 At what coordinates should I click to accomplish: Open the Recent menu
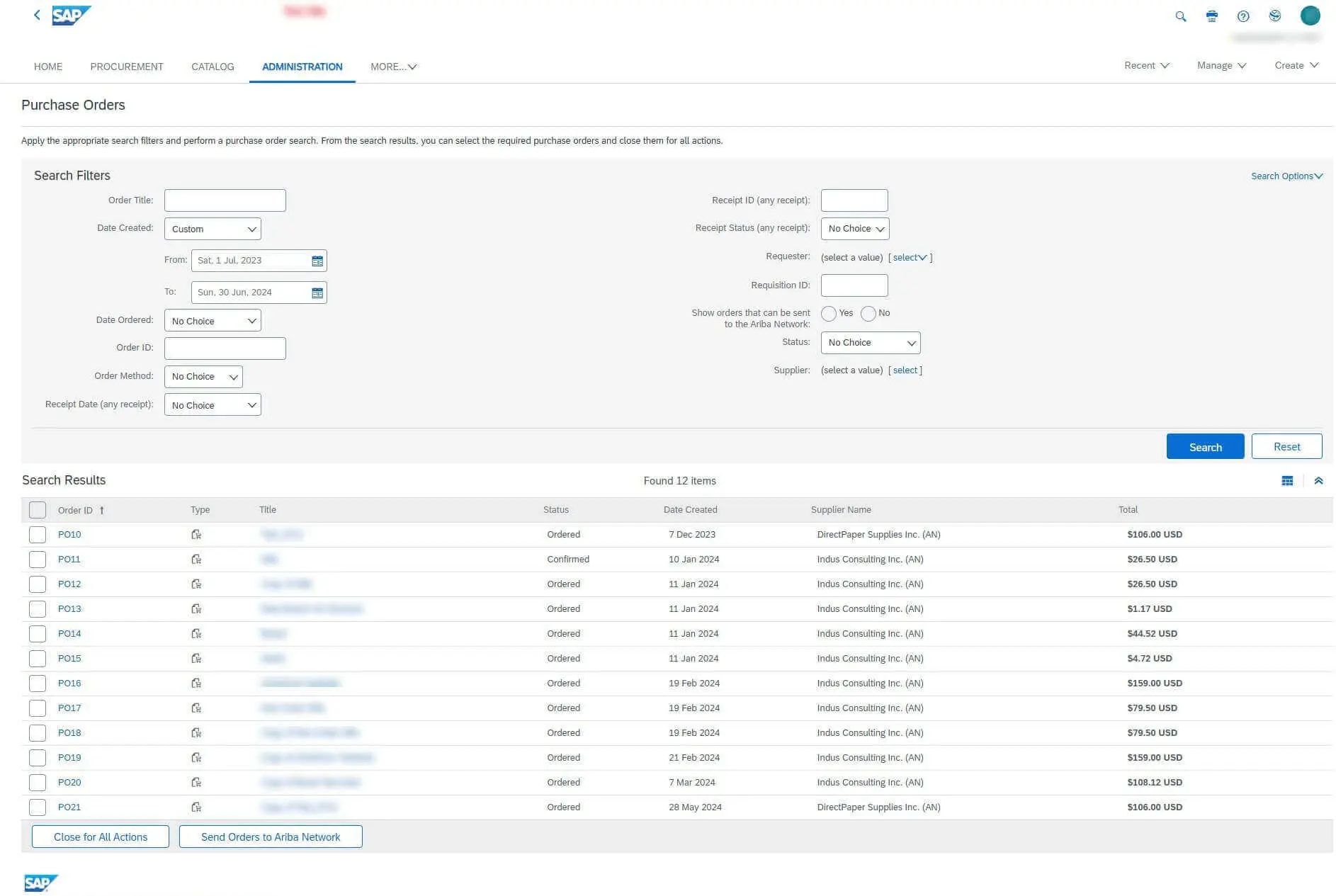pyautogui.click(x=1146, y=66)
